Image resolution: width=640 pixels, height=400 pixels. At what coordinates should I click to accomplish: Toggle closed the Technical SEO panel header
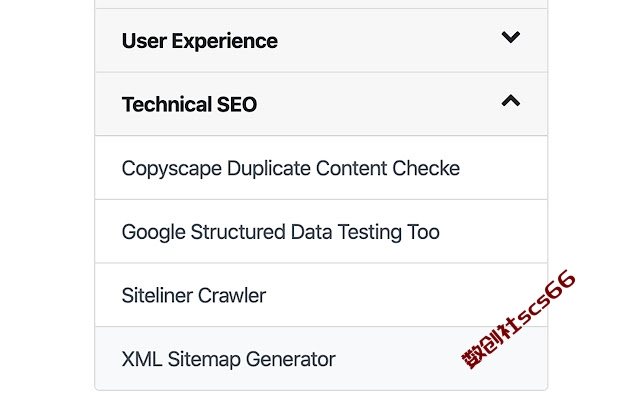click(321, 104)
